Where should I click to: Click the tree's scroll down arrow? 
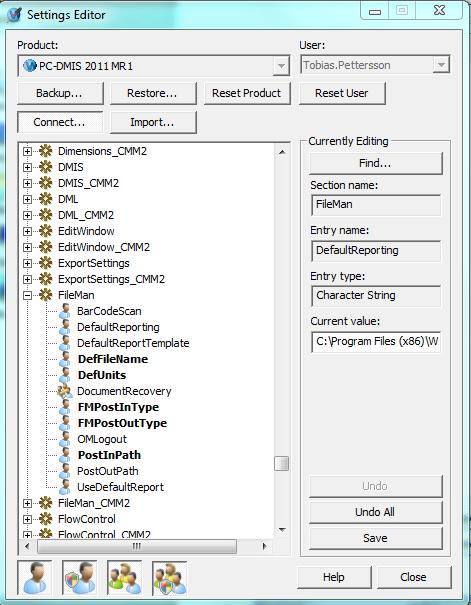coord(282,529)
